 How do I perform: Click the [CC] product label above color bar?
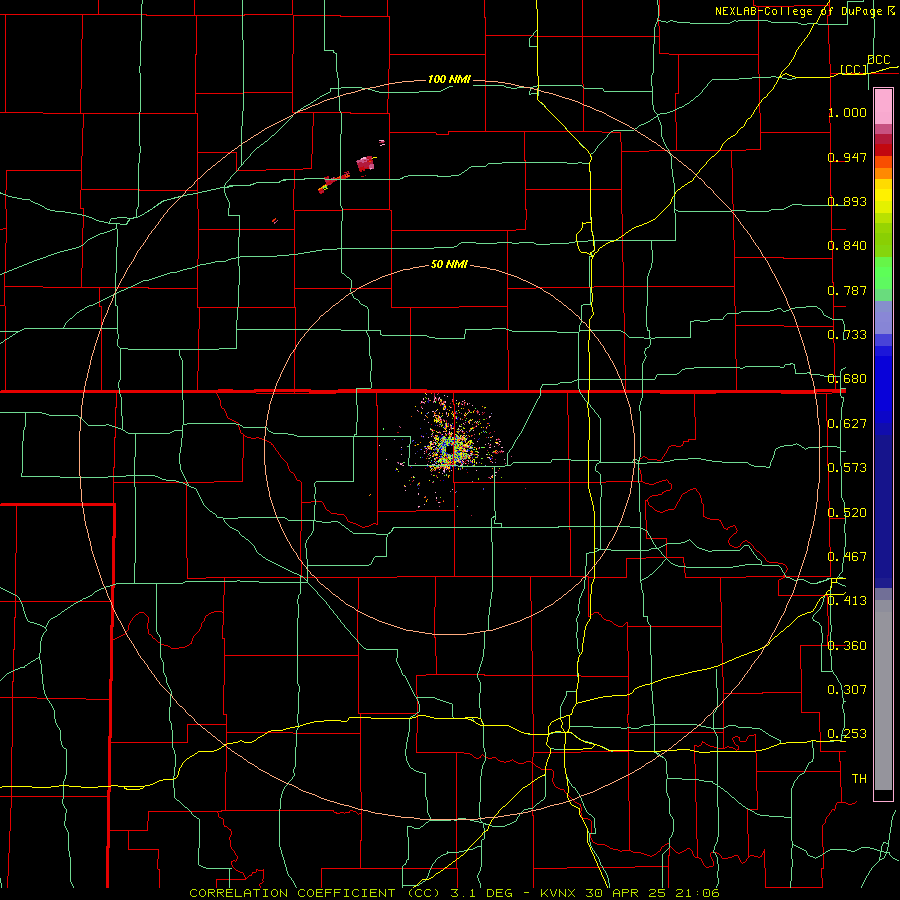pos(854,69)
